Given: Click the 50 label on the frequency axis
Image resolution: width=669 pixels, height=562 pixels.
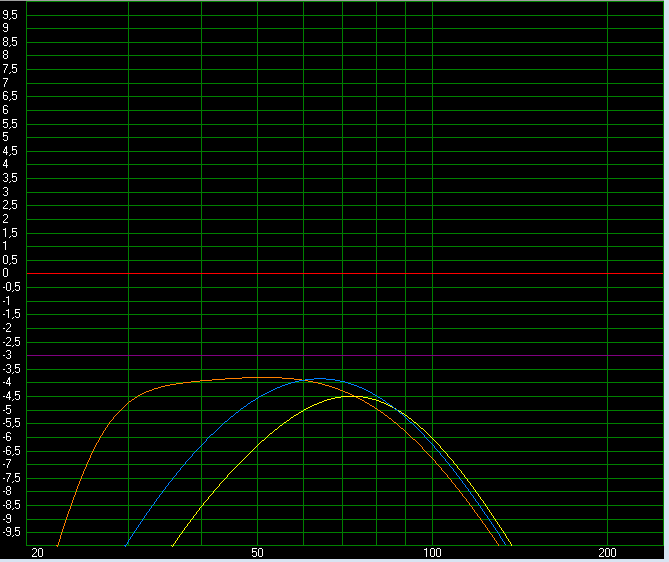Looking at the screenshot, I should pos(257,553).
